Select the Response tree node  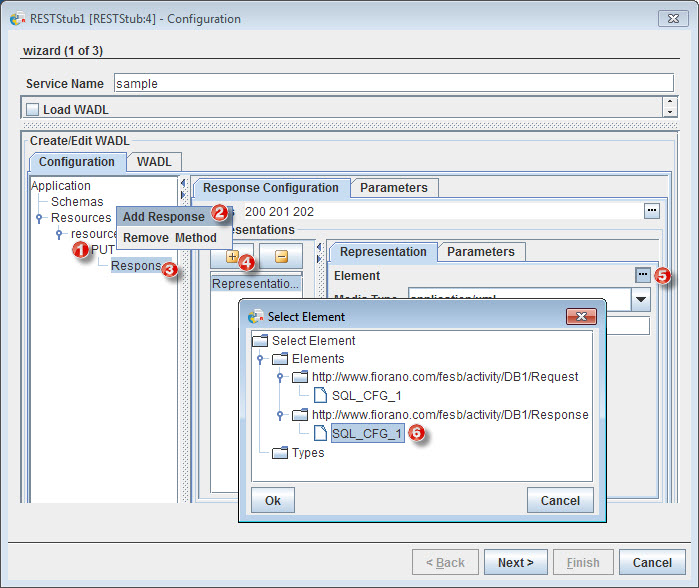(136, 266)
